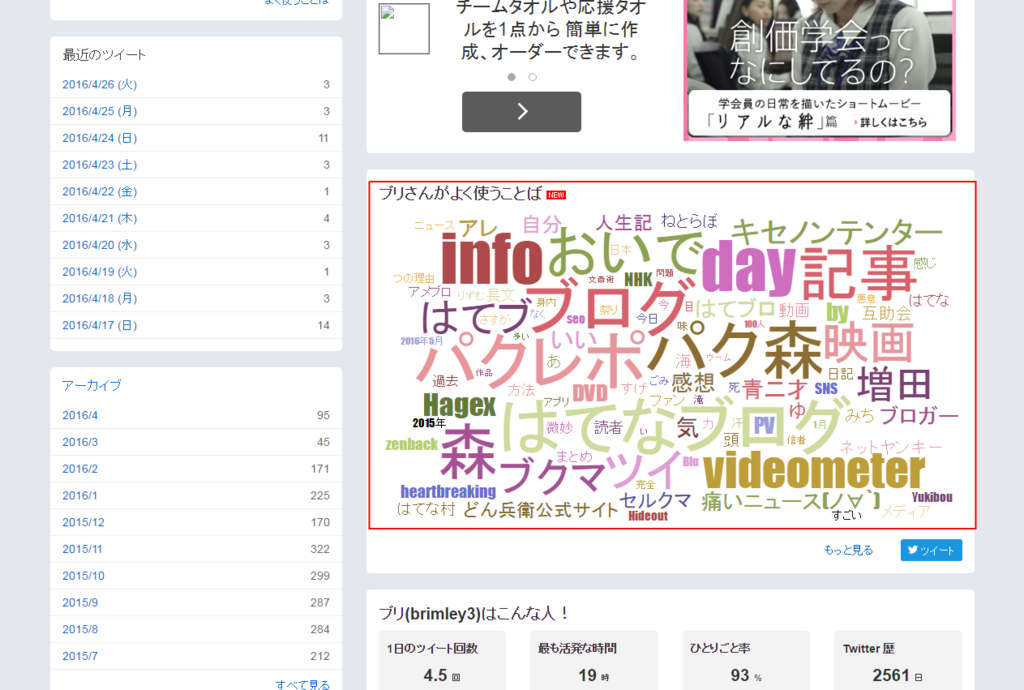Open tweets from 2016/4/21 (木)

99,218
